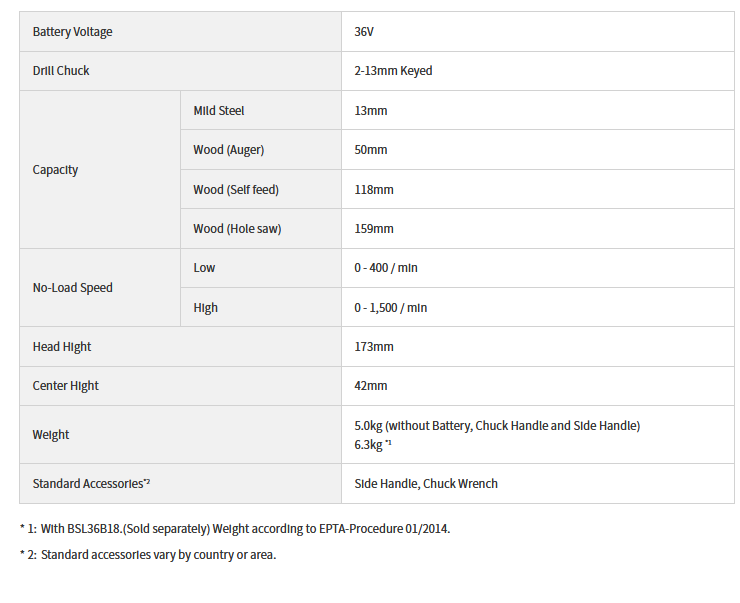740x603 pixels.
Task: Click the No-Load Speed category cell
Action: [72, 288]
